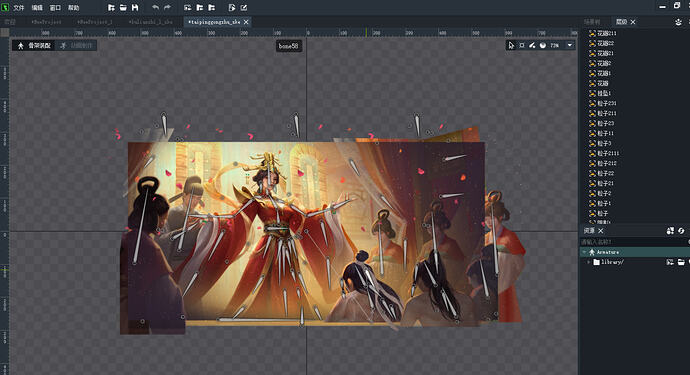Click the preview/play document icon
Viewport: 690px width, 375px height.
point(232,7)
